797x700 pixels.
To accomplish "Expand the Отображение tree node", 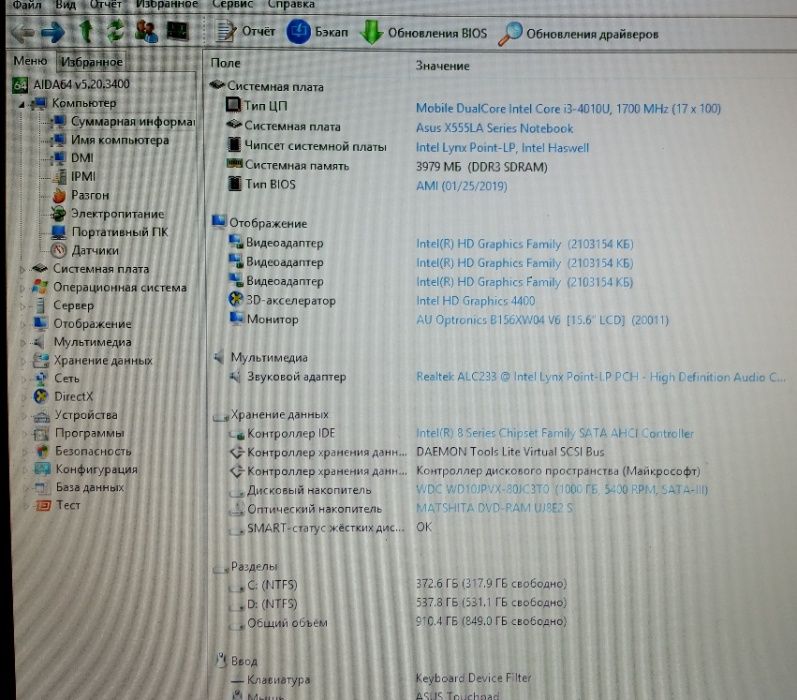I will [x=22, y=324].
